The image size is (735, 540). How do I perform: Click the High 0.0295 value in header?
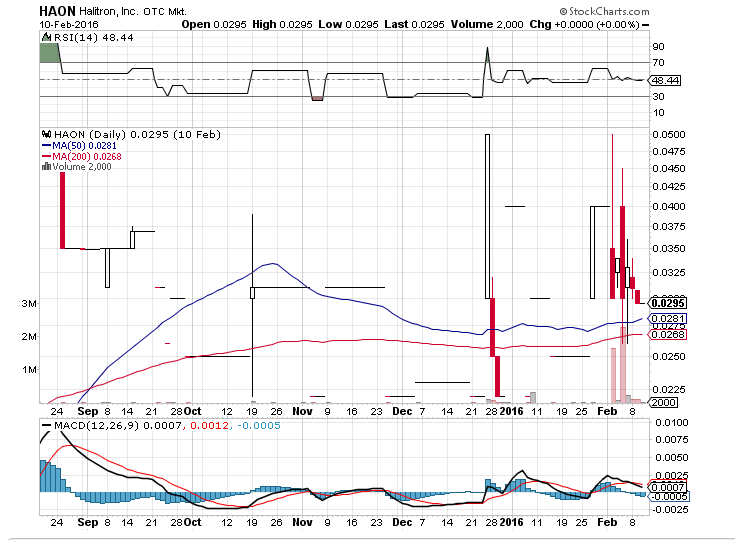point(282,24)
